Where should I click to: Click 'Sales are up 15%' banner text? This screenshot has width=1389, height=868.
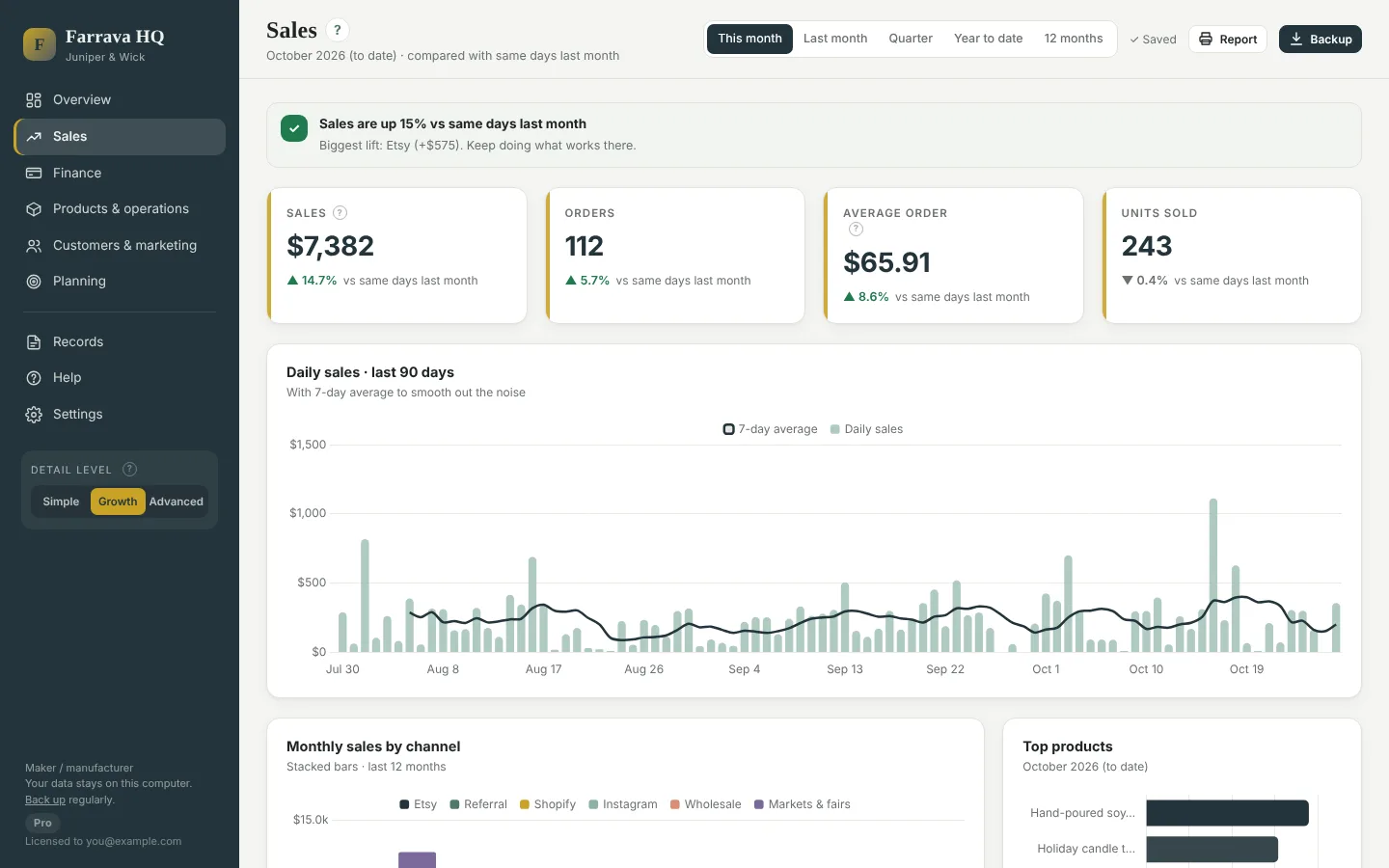tap(452, 124)
